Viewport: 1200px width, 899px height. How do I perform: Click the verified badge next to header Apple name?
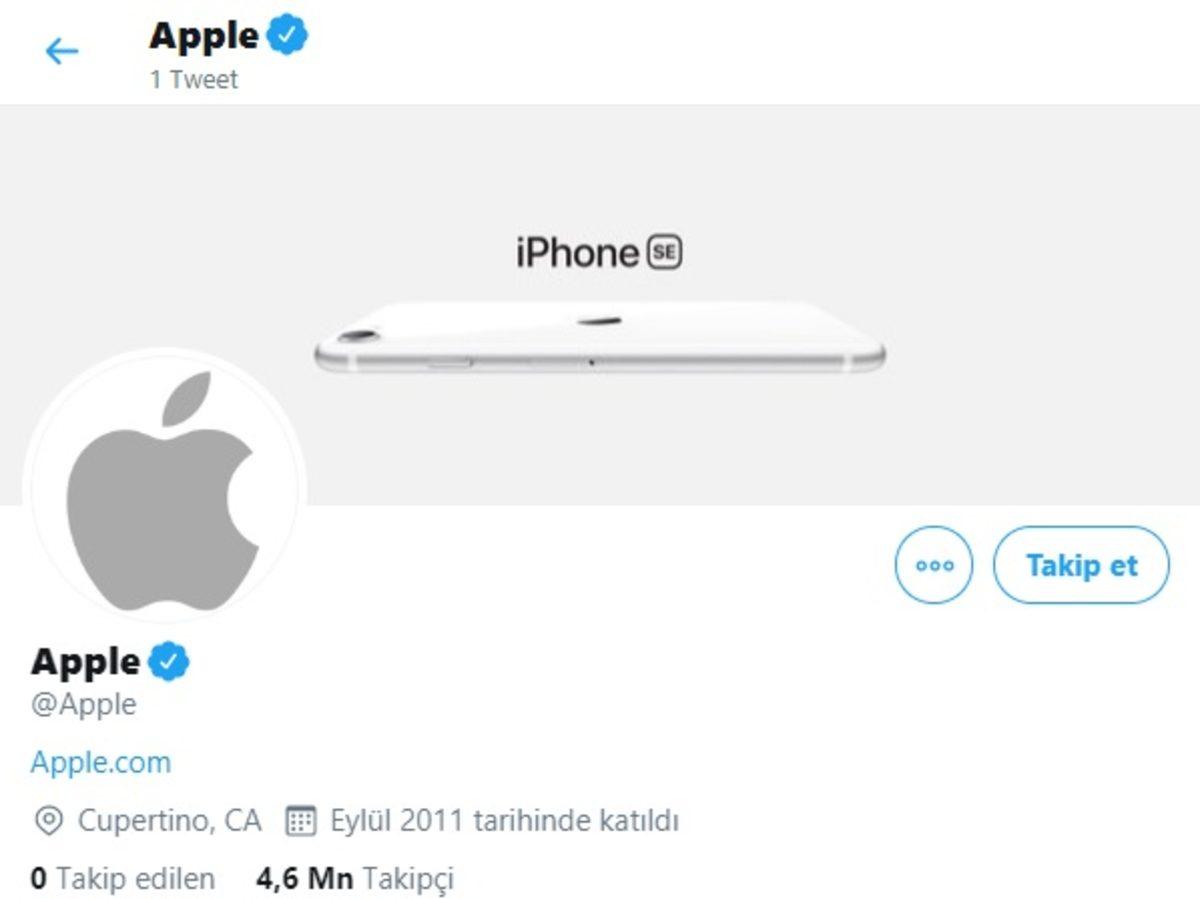(287, 34)
